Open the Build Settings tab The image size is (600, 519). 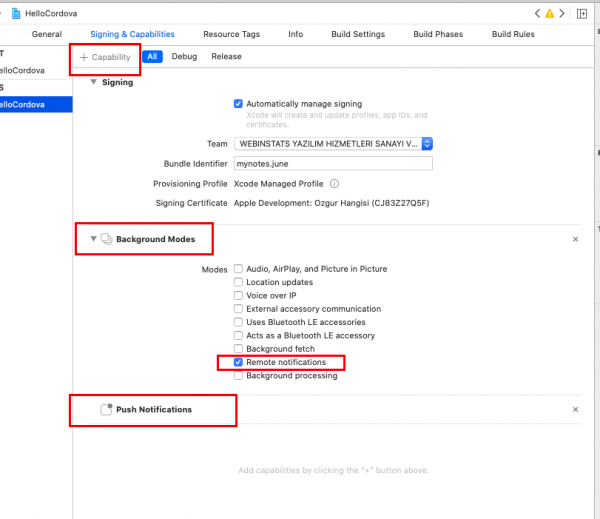[x=358, y=34]
